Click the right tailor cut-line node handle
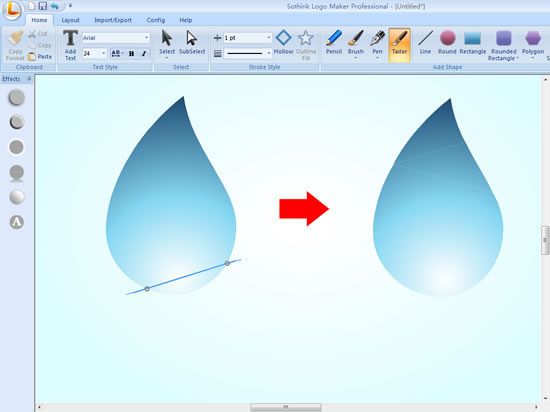 pyautogui.click(x=227, y=263)
